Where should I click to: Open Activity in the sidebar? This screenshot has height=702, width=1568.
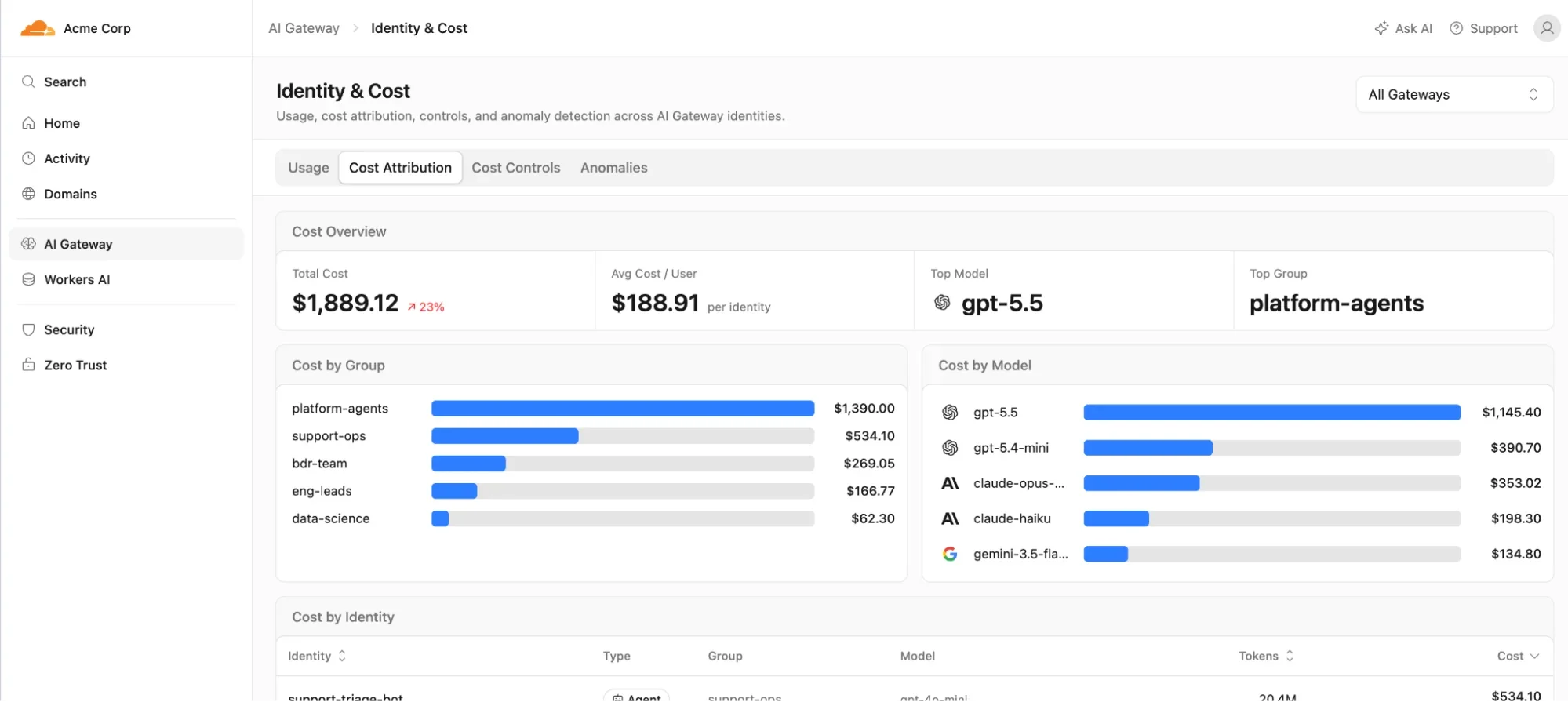click(126, 158)
